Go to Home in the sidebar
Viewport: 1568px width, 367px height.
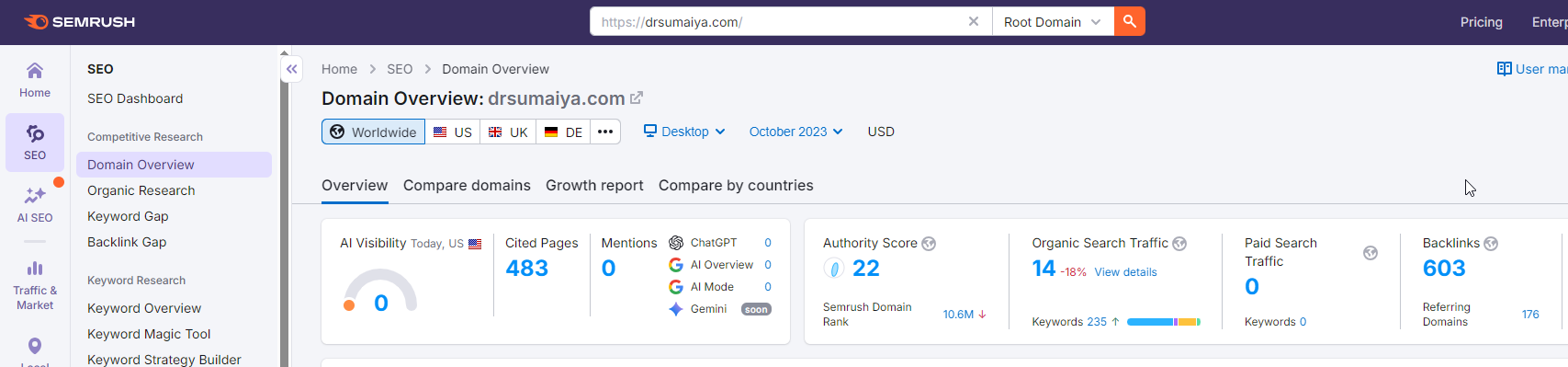[x=35, y=80]
